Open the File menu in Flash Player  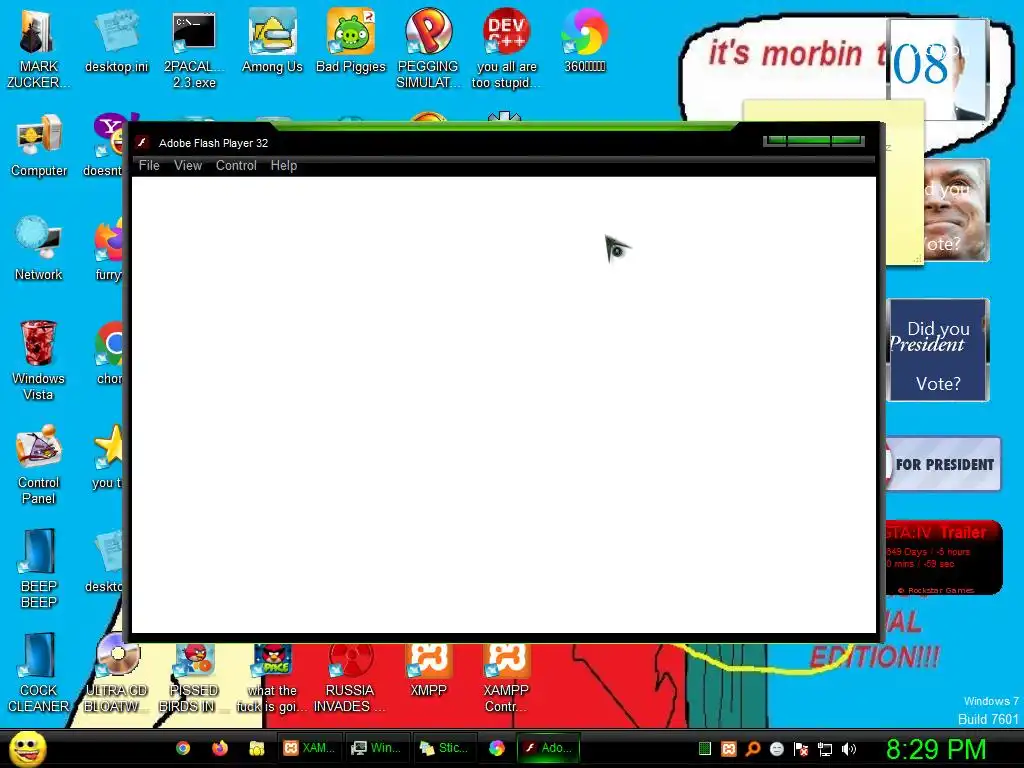coord(149,166)
